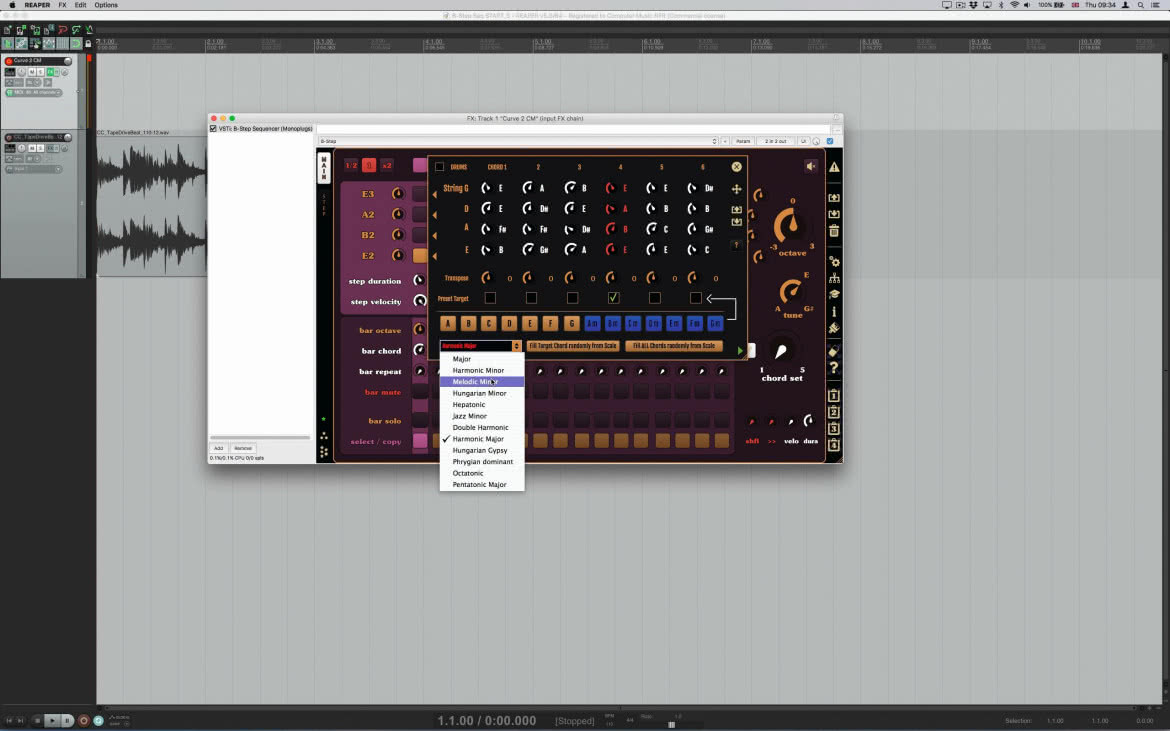Select Melodic Minor from the scale list
Image resolution: width=1170 pixels, height=731 pixels.
[x=482, y=382]
